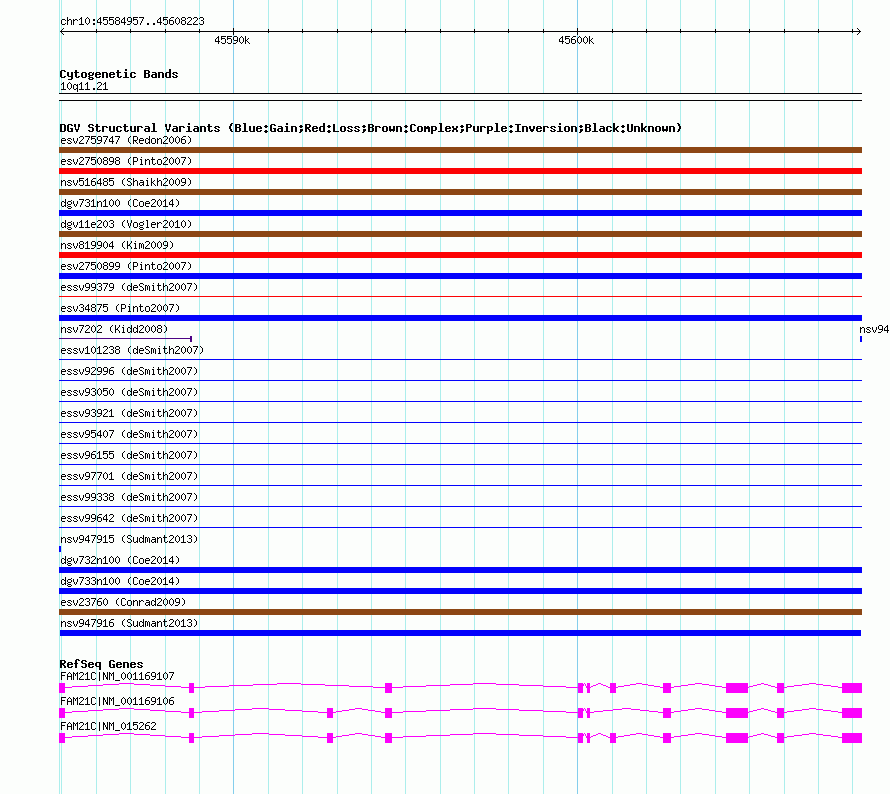Select the esv23760 (Conrad2009) brown bar
Image resolution: width=890 pixels, height=794 pixels.
[x=460, y=612]
